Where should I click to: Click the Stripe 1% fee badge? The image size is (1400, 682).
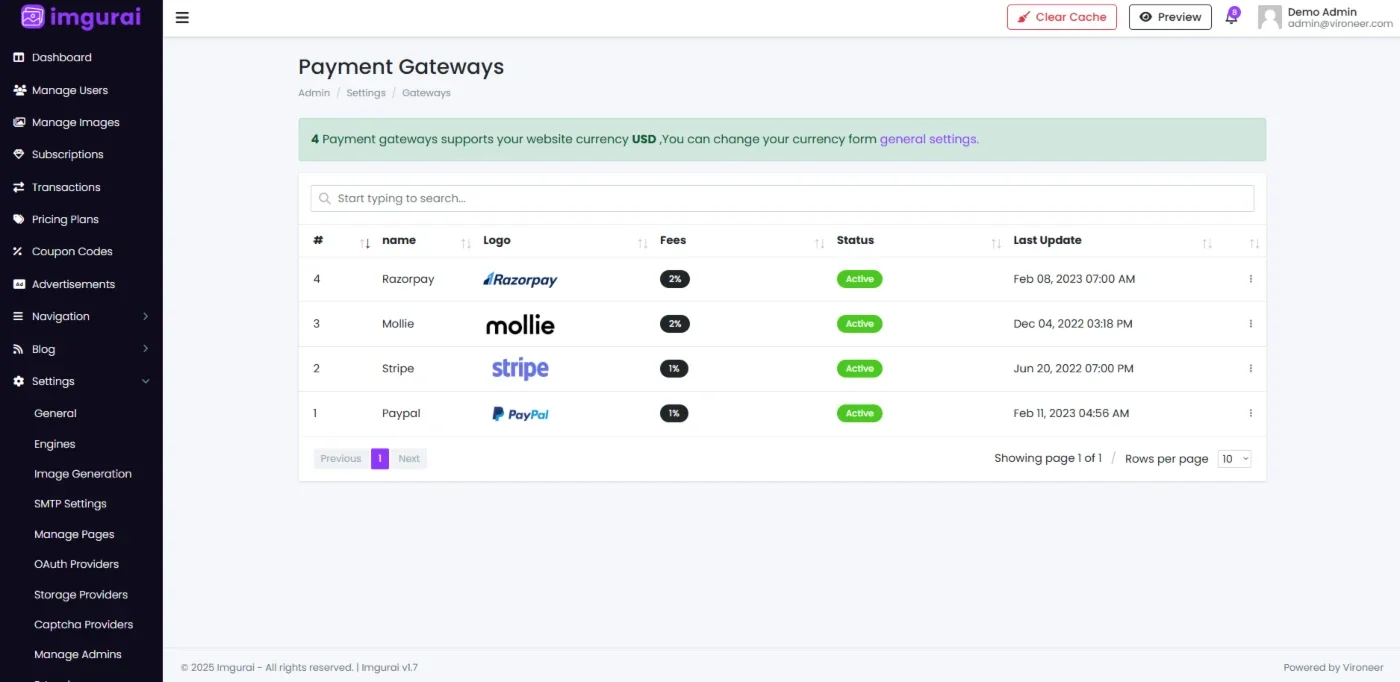[x=674, y=369]
